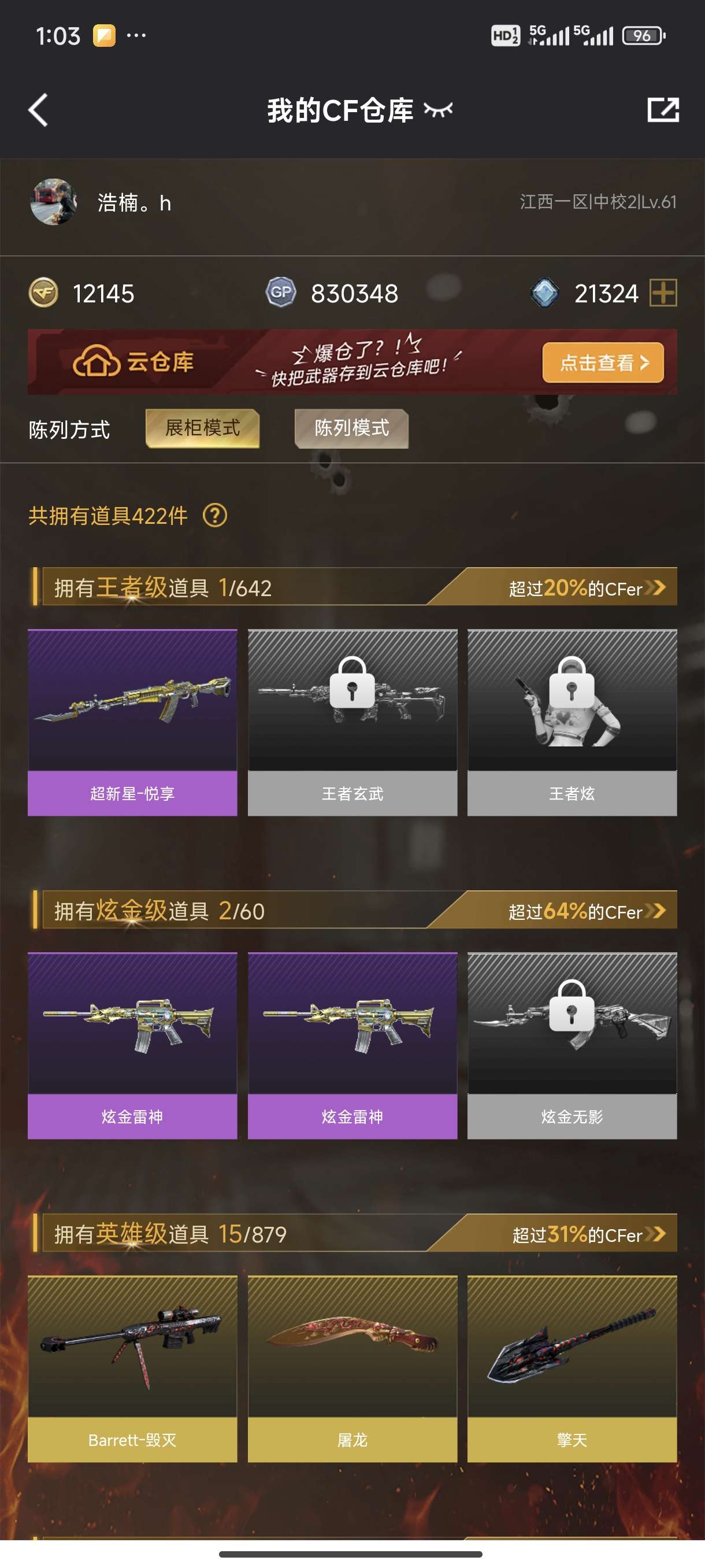Tap the blue diamond currency icon
The width and height of the screenshot is (705, 1568).
pyautogui.click(x=545, y=293)
